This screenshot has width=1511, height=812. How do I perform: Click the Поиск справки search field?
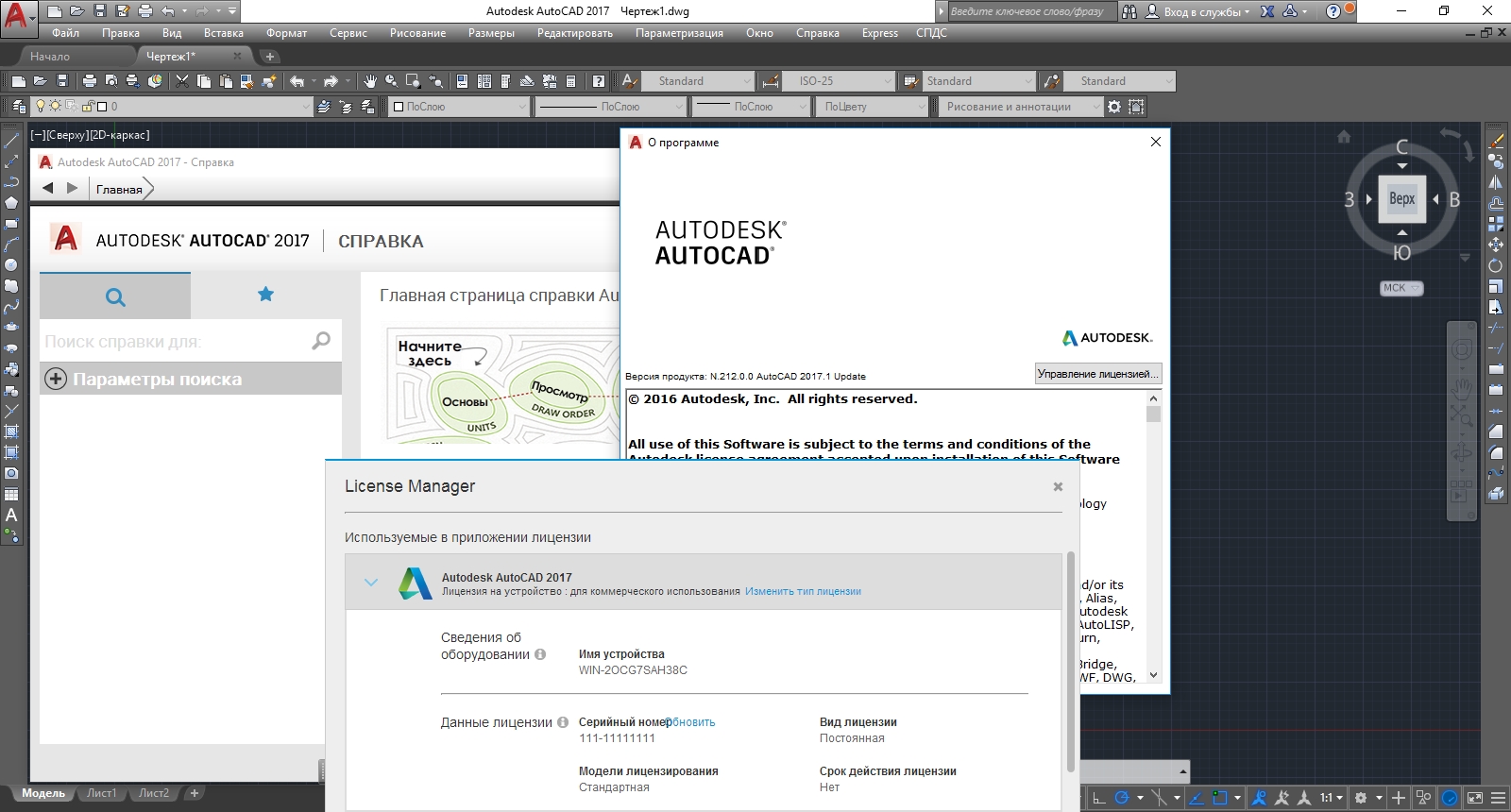point(175,342)
